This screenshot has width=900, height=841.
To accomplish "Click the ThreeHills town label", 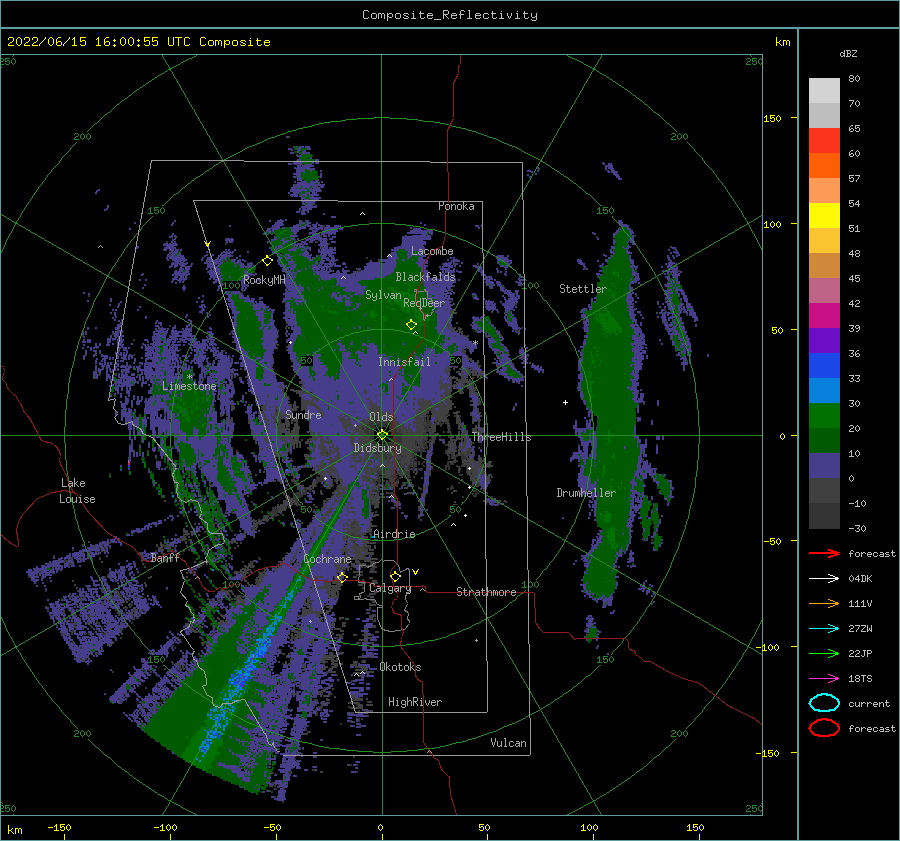I will tap(502, 437).
